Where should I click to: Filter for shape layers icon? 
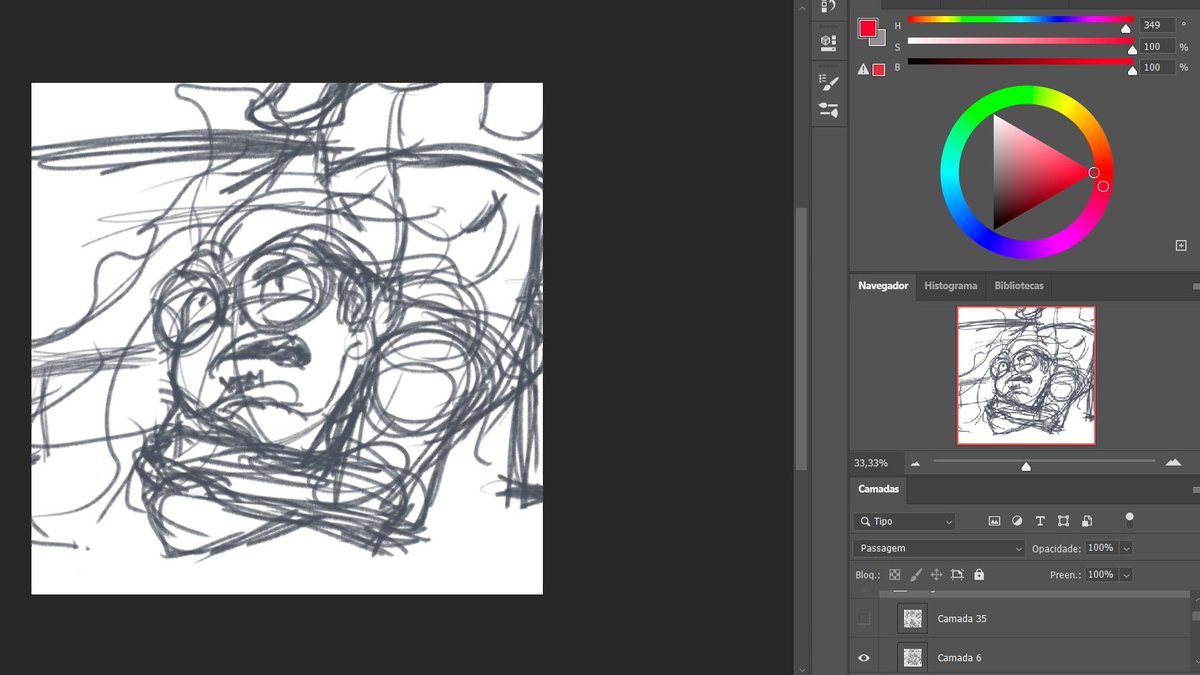tap(1063, 521)
